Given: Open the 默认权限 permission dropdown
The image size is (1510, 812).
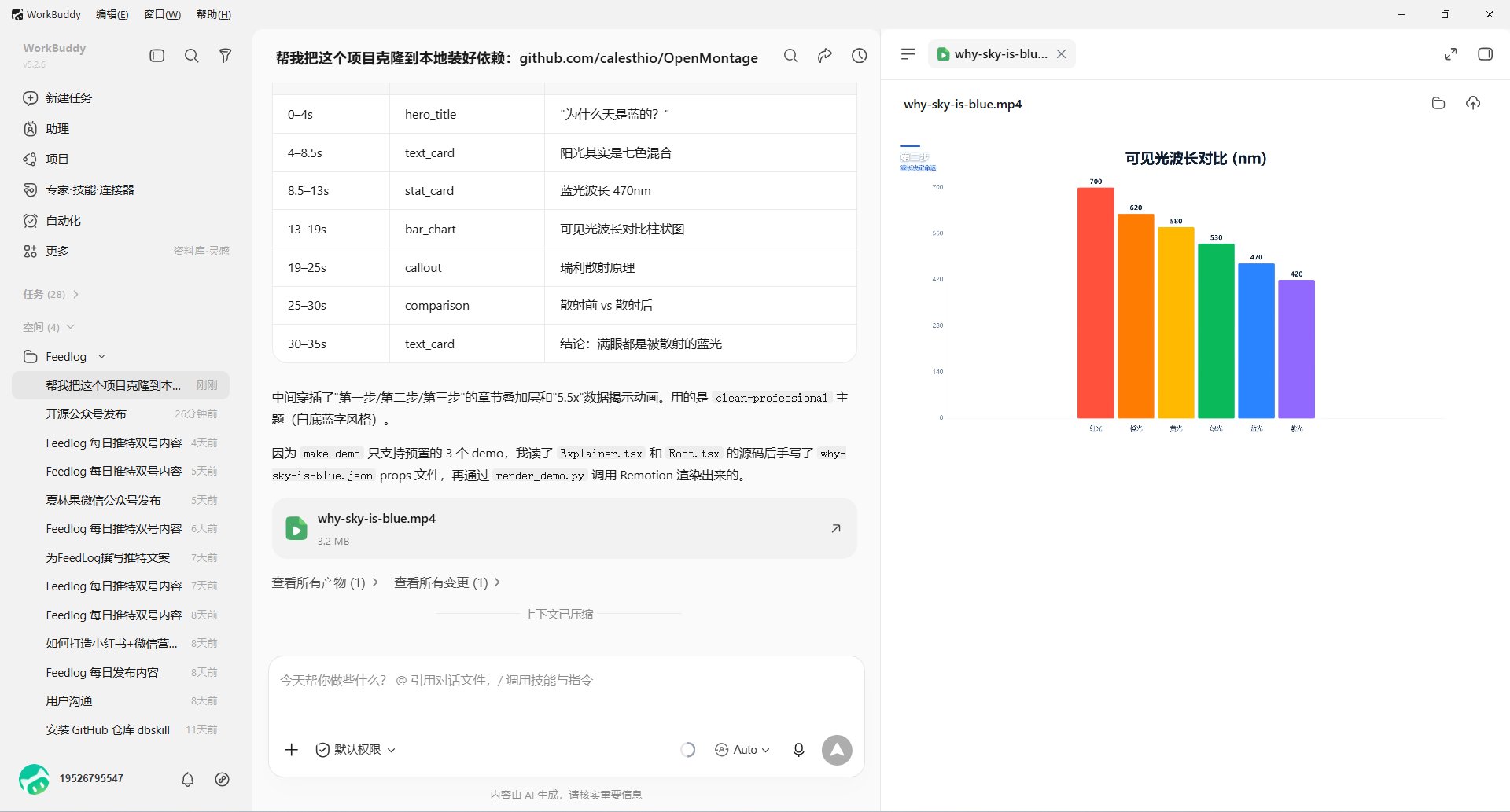Looking at the screenshot, I should (x=355, y=750).
